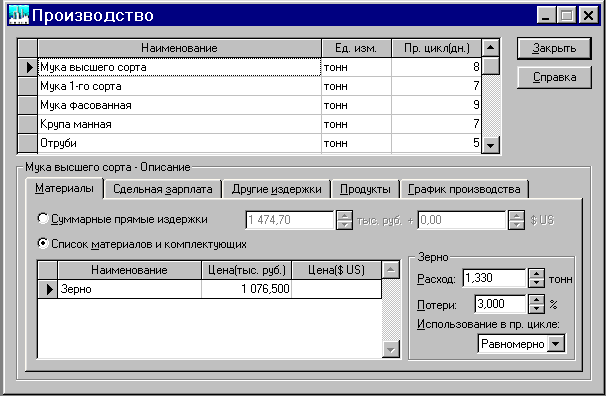Maximize the Производство window
Image resolution: width=606 pixels, height=396 pixels.
567,15
